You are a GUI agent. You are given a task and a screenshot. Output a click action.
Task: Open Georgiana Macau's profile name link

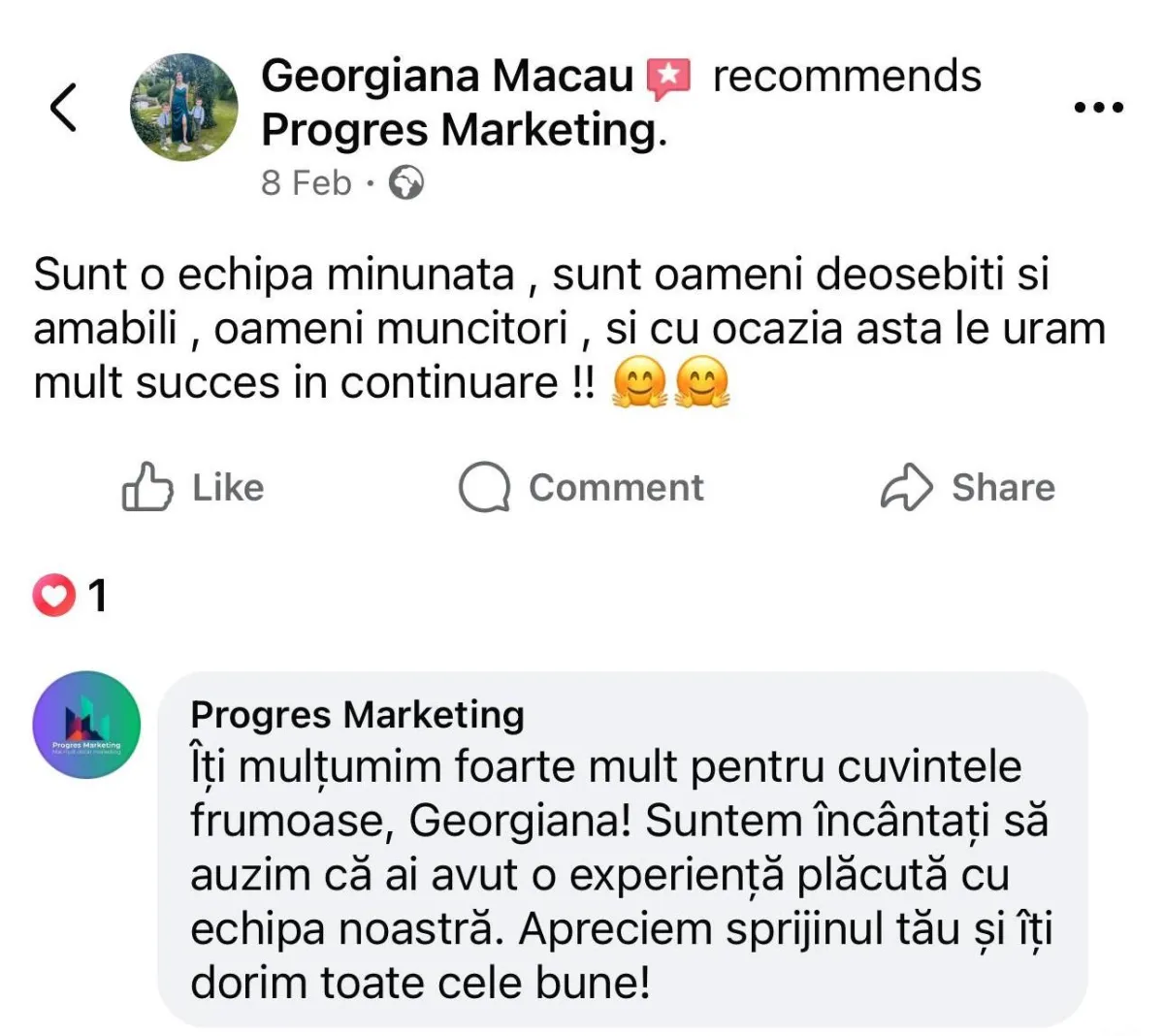pyautogui.click(x=446, y=77)
